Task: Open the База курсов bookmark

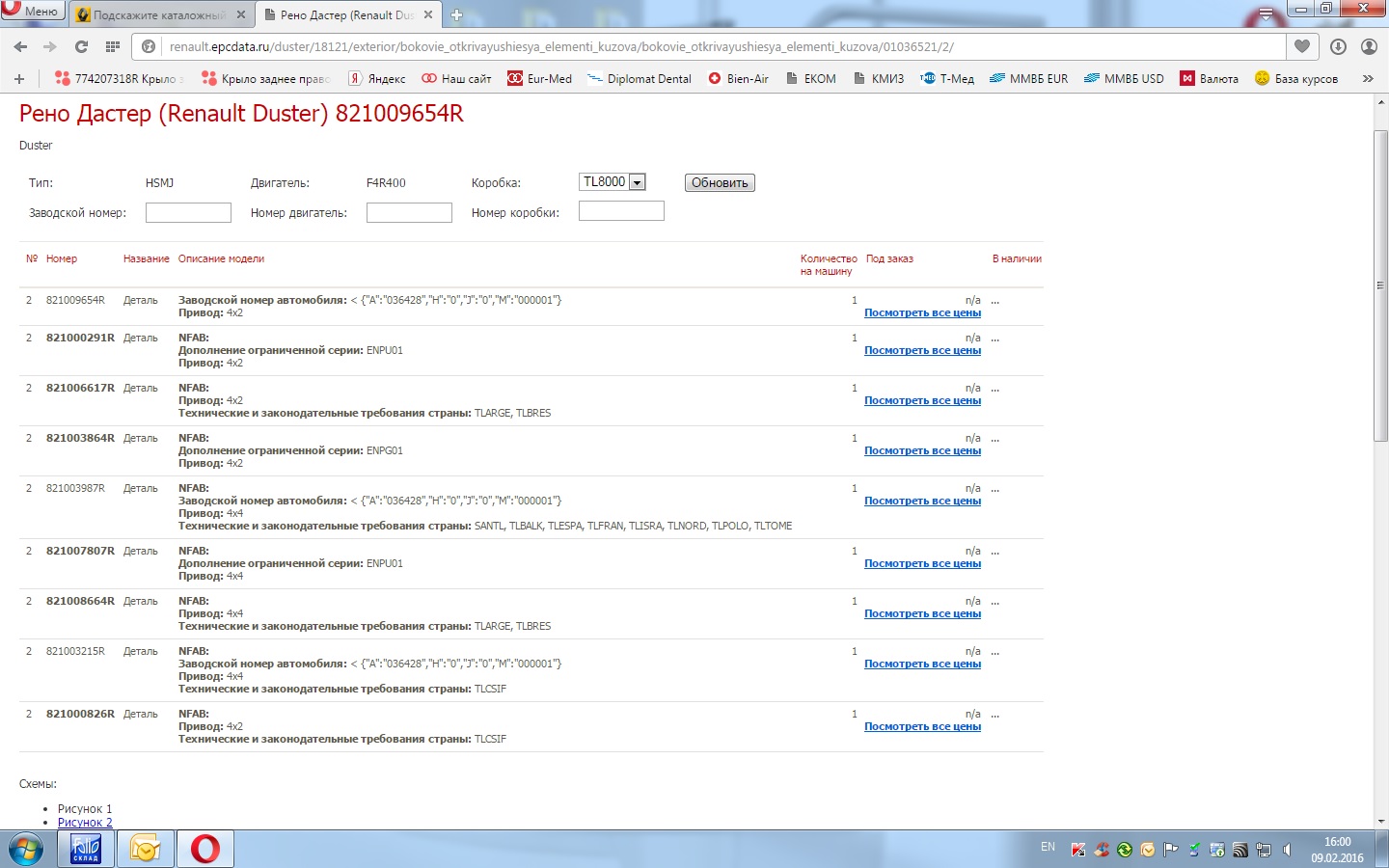Action: 1296,78
